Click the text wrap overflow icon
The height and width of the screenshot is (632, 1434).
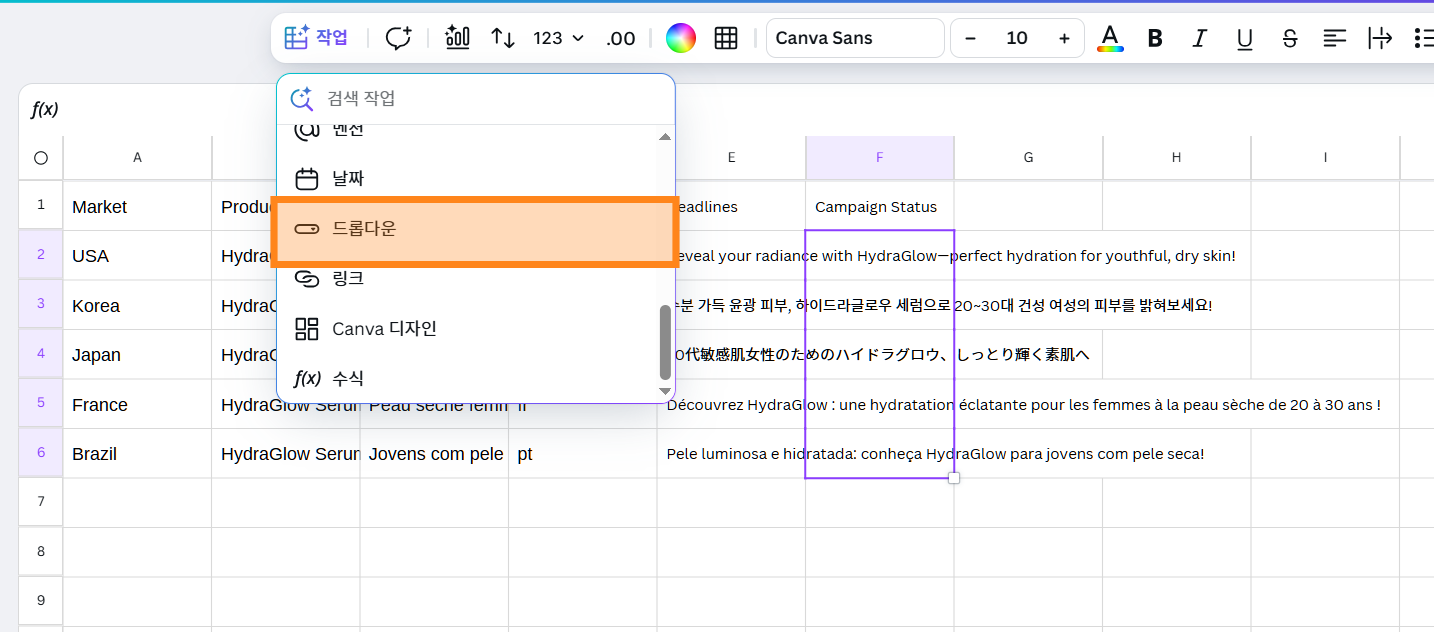click(1380, 38)
